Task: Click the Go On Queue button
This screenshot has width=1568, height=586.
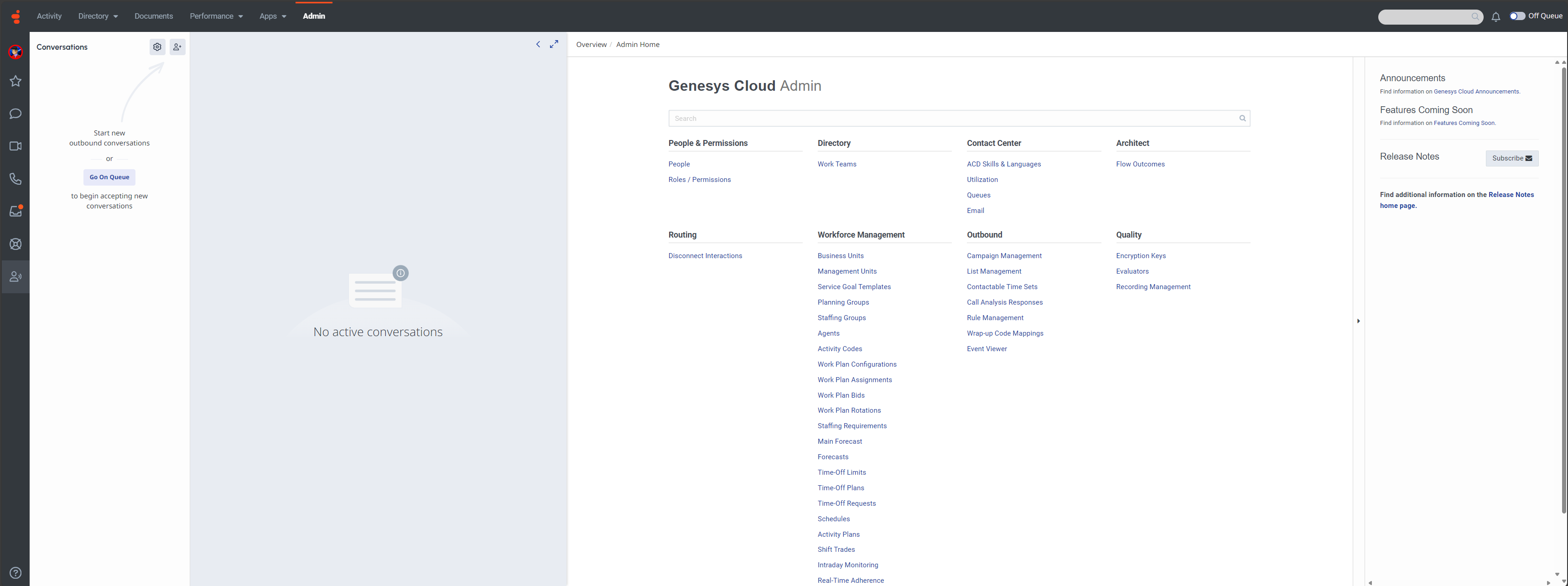Action: [109, 177]
